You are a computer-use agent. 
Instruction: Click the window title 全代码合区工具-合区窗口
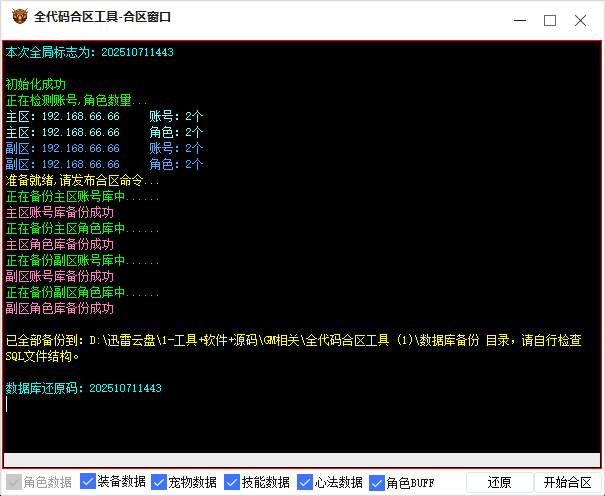[102, 17]
